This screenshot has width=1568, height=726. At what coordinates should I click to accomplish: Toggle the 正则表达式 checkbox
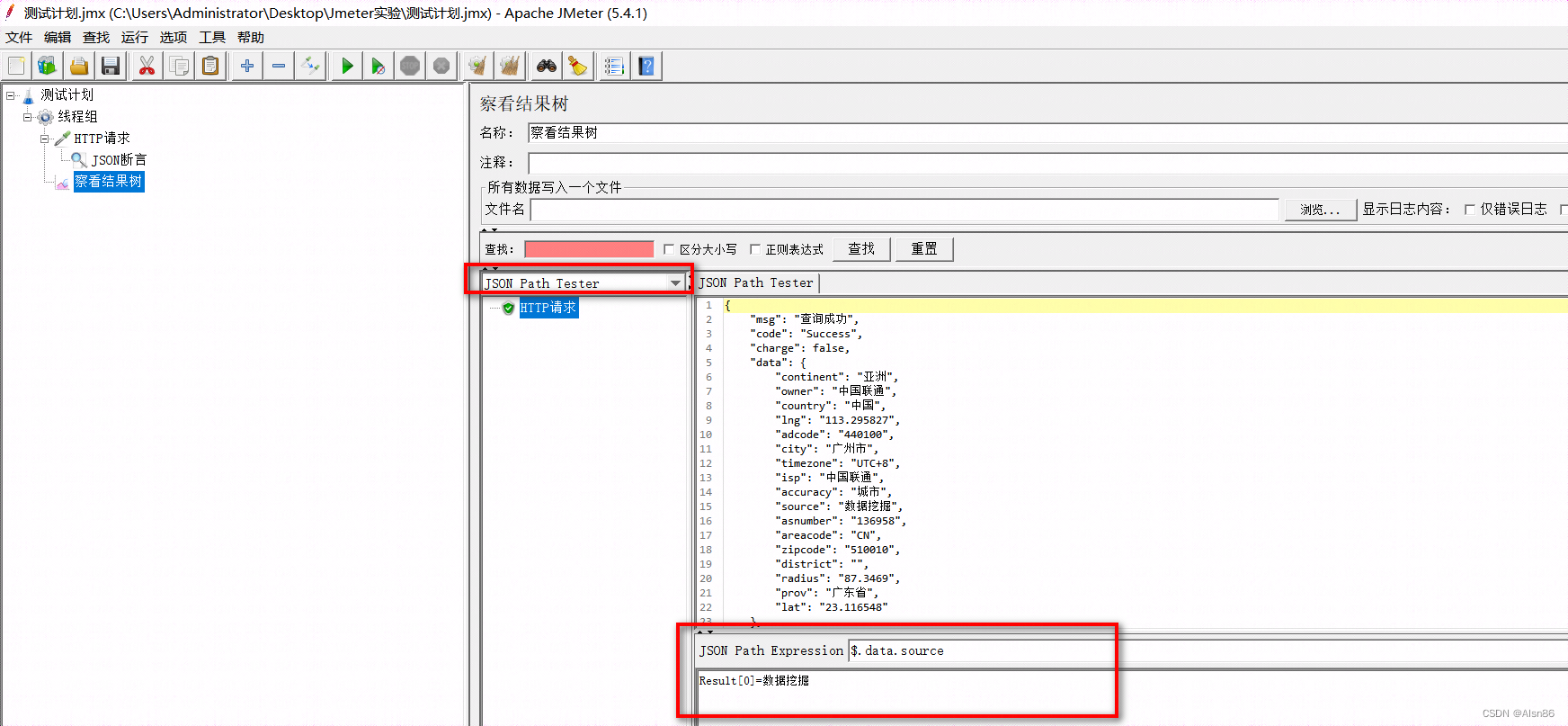point(755,249)
